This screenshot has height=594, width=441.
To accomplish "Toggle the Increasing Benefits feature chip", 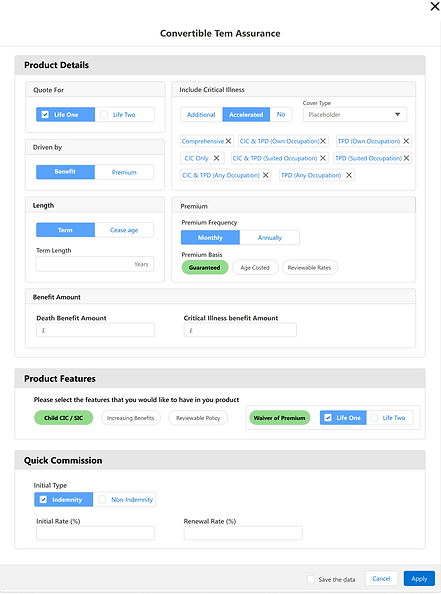I will tap(131, 418).
